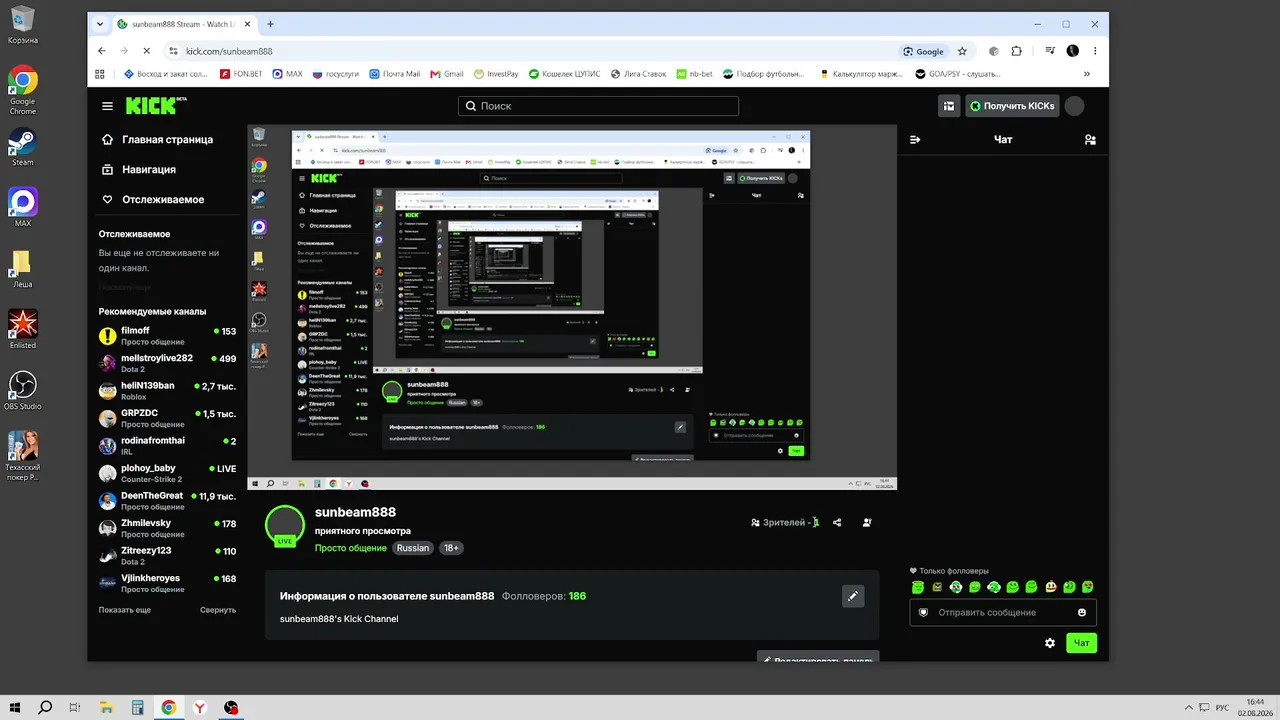Open filmoff recommended channel
Image resolution: width=1280 pixels, height=720 pixels.
pyautogui.click(x=168, y=335)
